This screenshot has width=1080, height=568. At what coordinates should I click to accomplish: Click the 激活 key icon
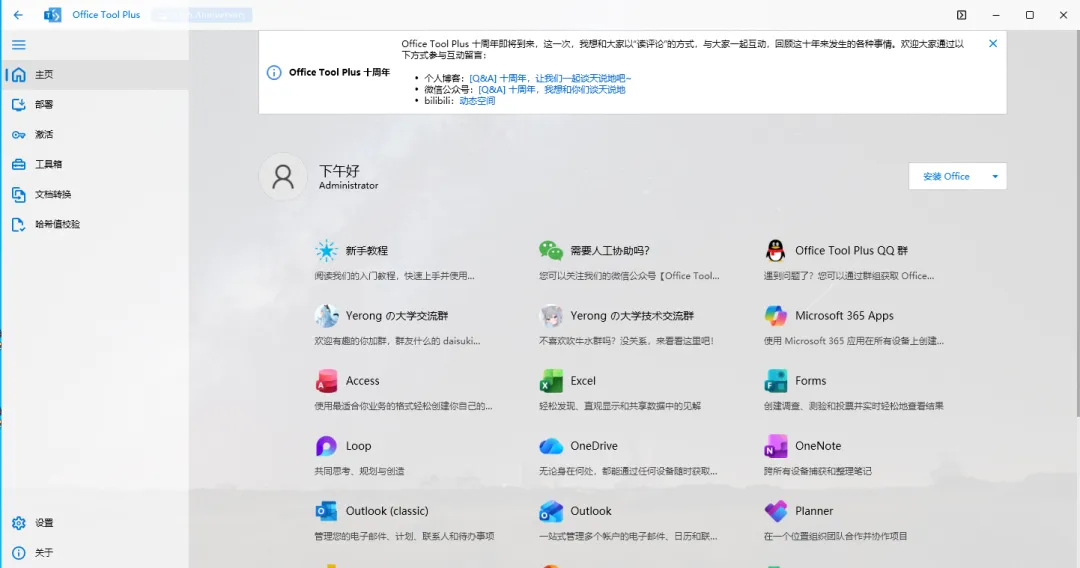pos(19,135)
